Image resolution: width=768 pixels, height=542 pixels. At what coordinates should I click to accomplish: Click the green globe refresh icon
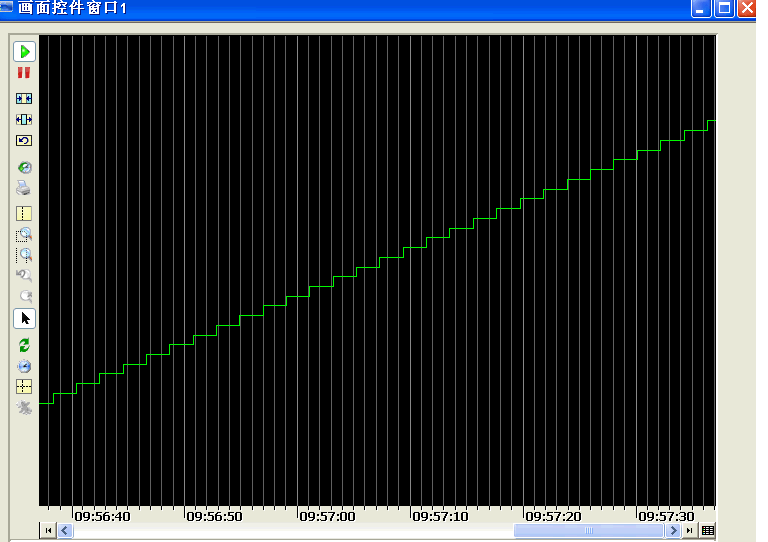coord(24,167)
